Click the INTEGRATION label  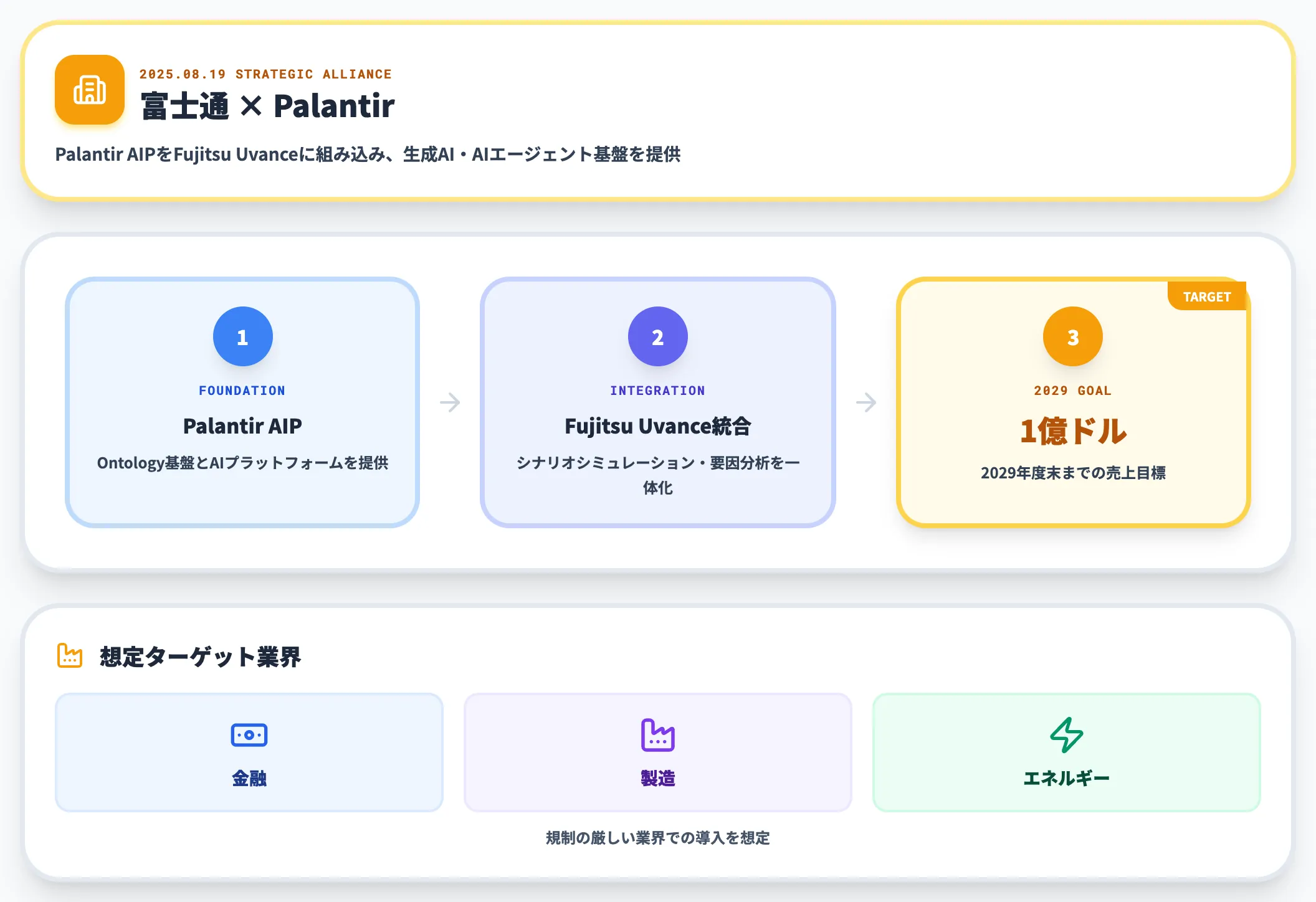click(658, 391)
